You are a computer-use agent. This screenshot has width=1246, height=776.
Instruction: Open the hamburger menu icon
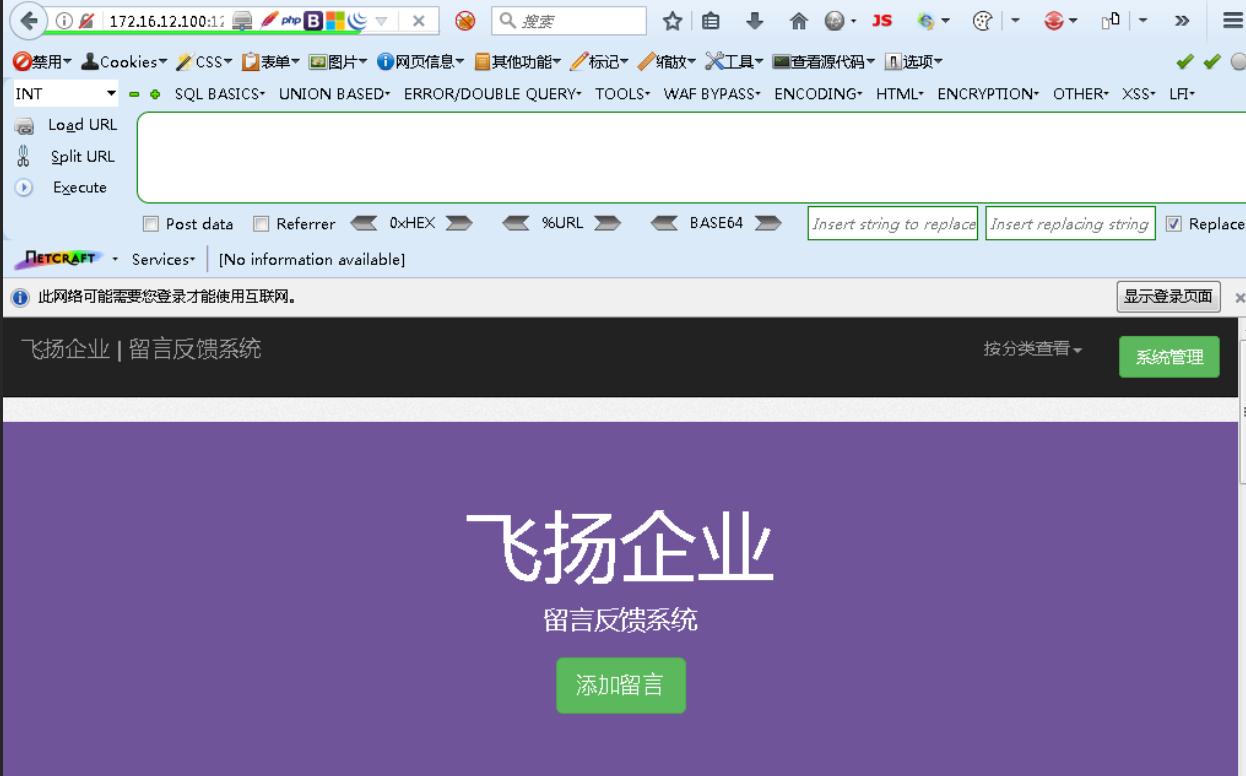(x=1233, y=21)
